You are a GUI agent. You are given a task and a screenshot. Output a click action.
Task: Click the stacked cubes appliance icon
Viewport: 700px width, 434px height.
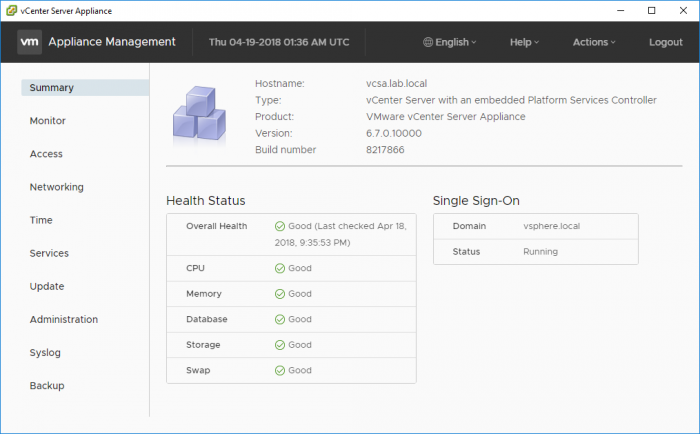(199, 114)
